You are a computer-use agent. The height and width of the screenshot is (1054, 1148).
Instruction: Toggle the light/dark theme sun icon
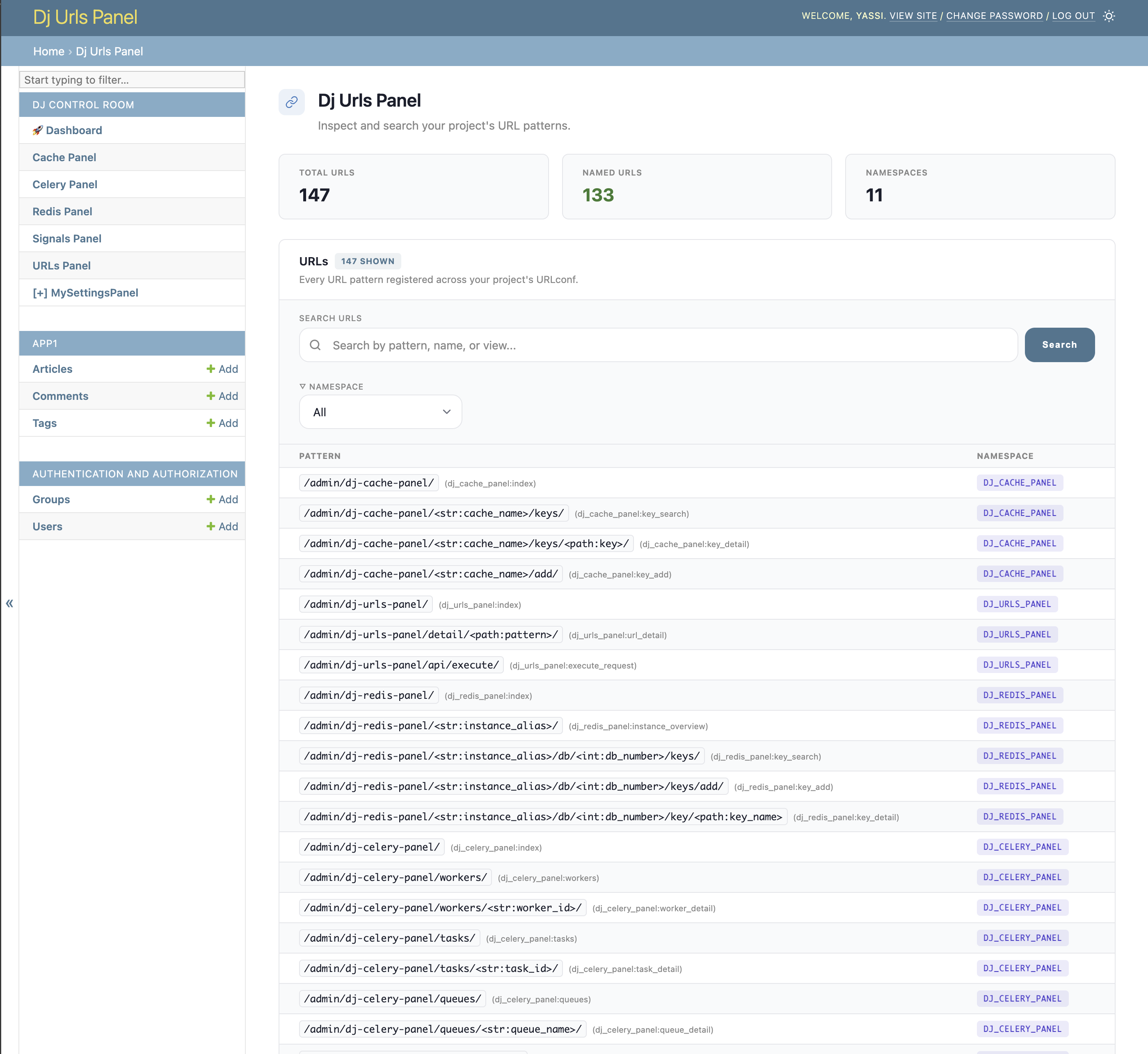pos(1109,16)
